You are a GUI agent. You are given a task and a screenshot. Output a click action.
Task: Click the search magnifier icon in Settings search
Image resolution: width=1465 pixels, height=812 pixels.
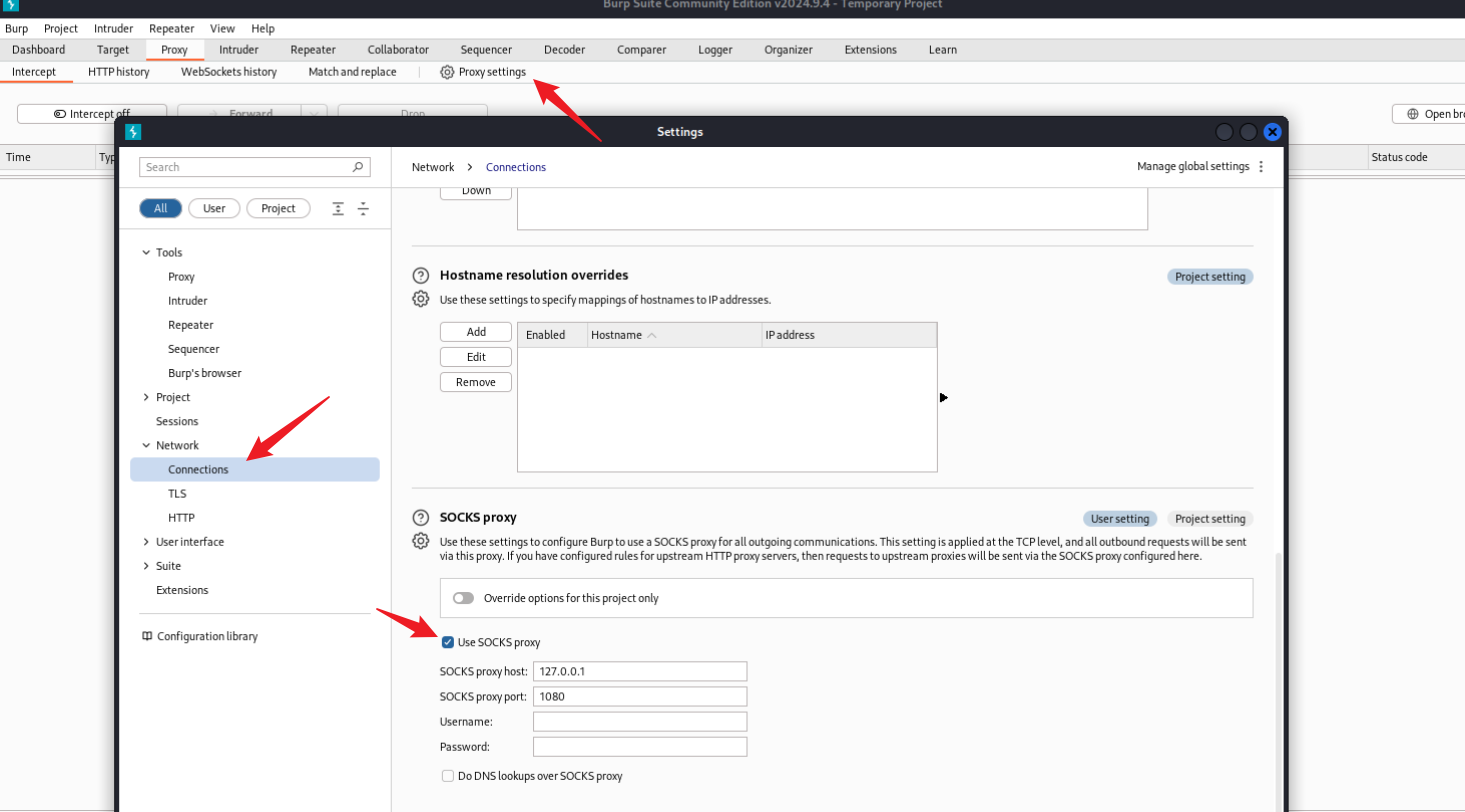coord(359,167)
